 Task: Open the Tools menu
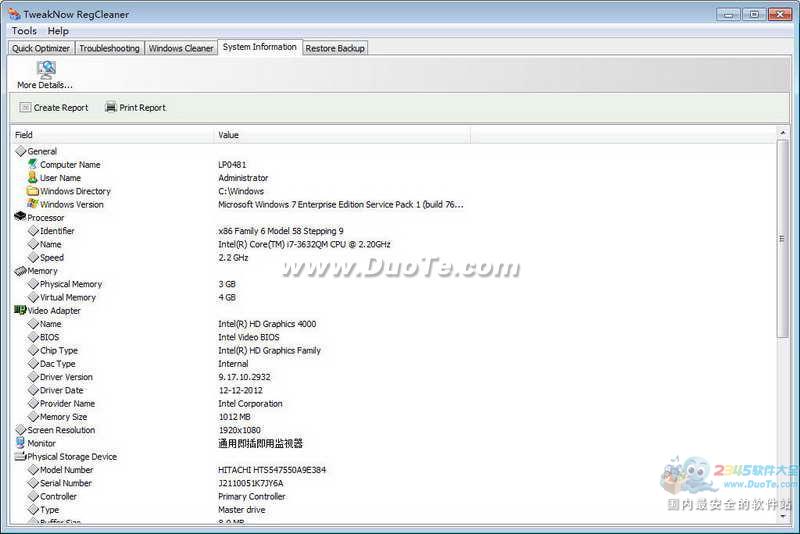(x=24, y=31)
